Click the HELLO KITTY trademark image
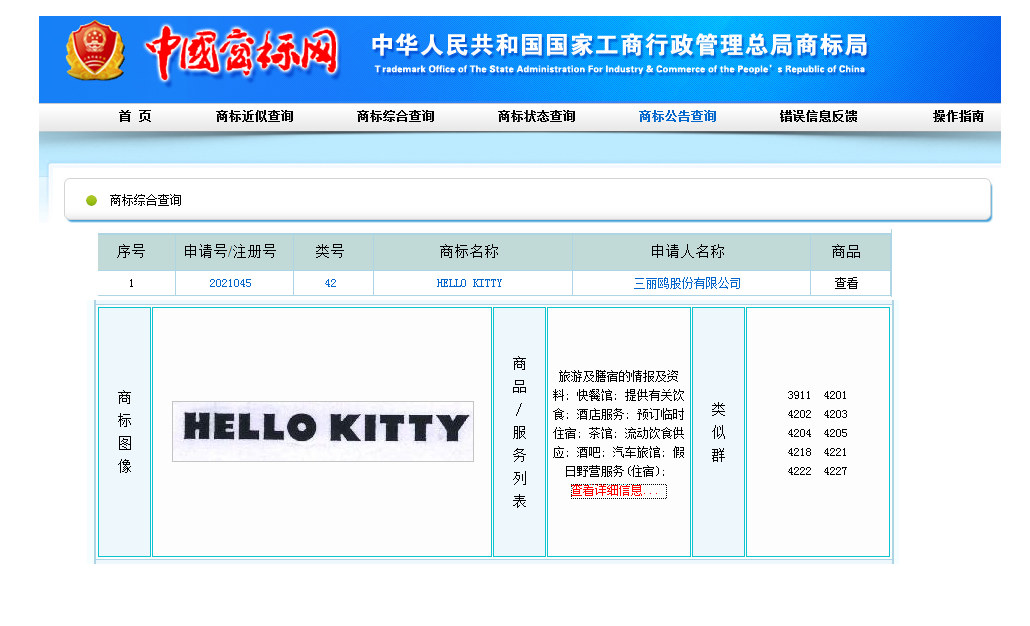The image size is (1030, 626). click(323, 431)
